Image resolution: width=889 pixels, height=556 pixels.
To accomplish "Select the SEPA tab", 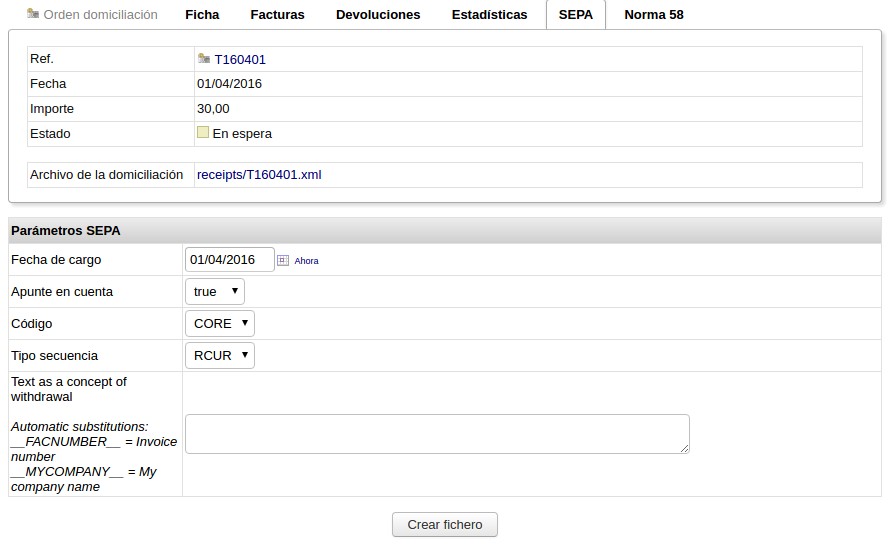I will click(x=575, y=15).
